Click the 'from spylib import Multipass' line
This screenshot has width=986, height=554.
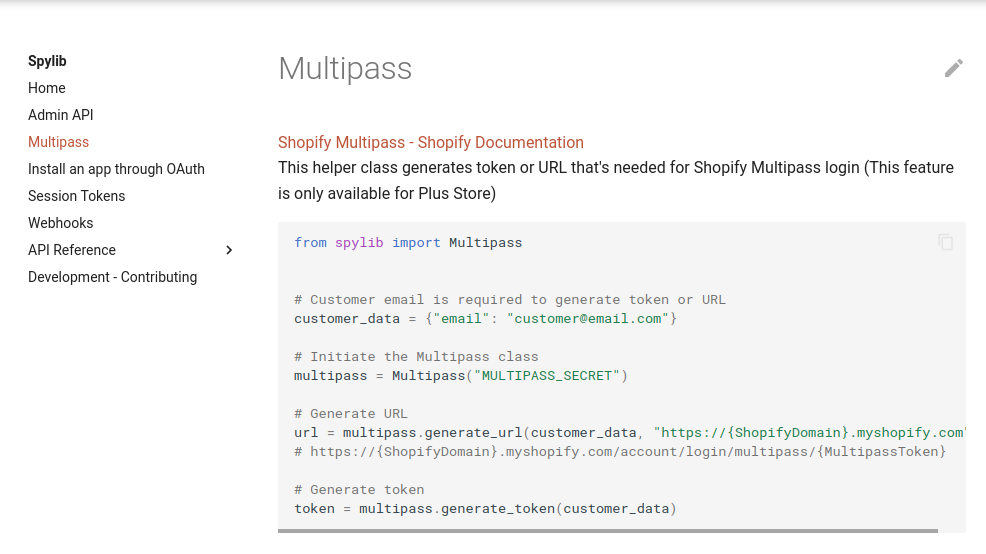point(408,243)
